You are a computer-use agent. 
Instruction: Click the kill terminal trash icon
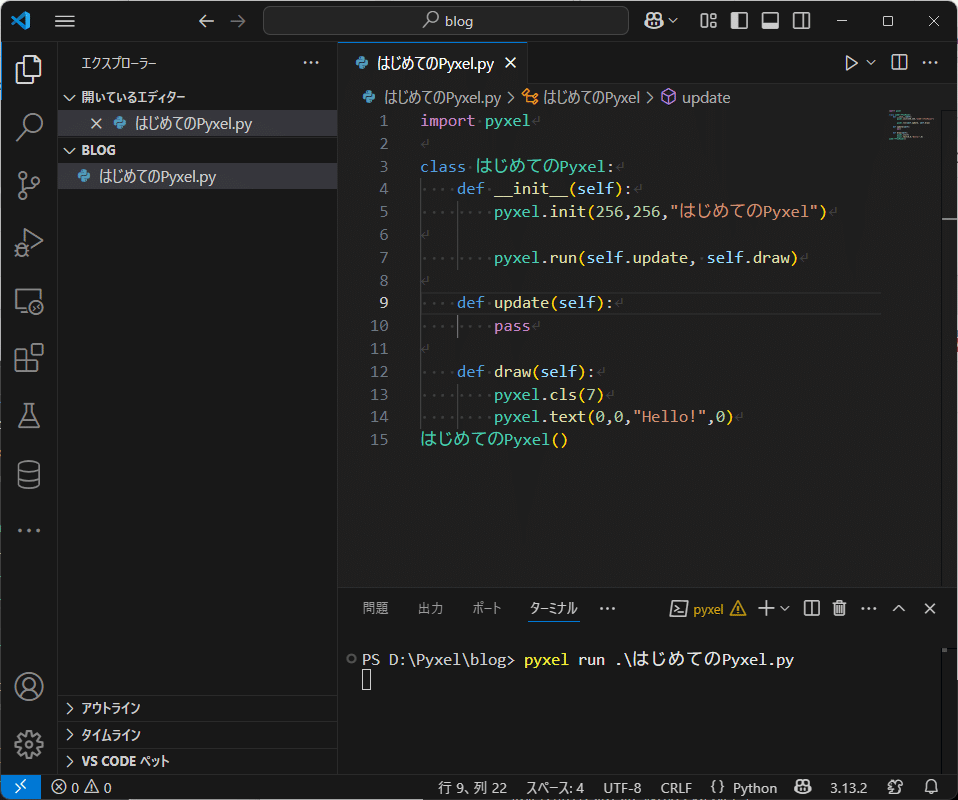tap(839, 608)
